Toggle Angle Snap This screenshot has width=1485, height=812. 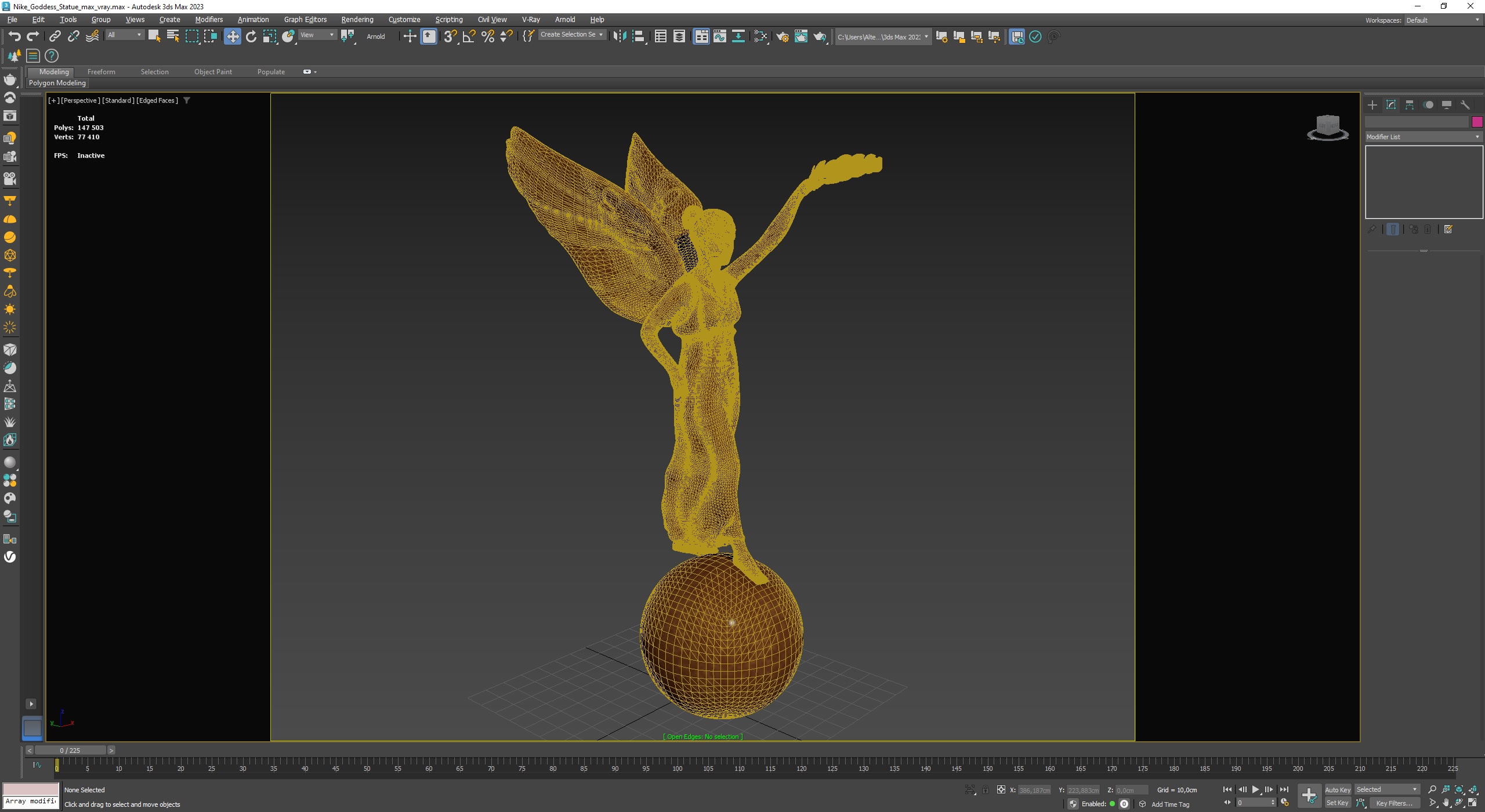469,37
